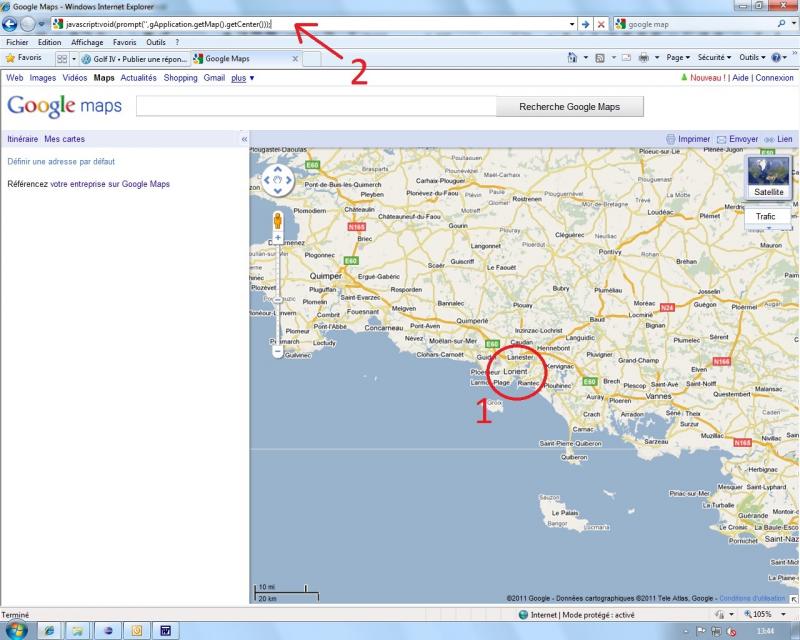
Task: Click the Recherche Google Maps button
Action: coord(569,107)
